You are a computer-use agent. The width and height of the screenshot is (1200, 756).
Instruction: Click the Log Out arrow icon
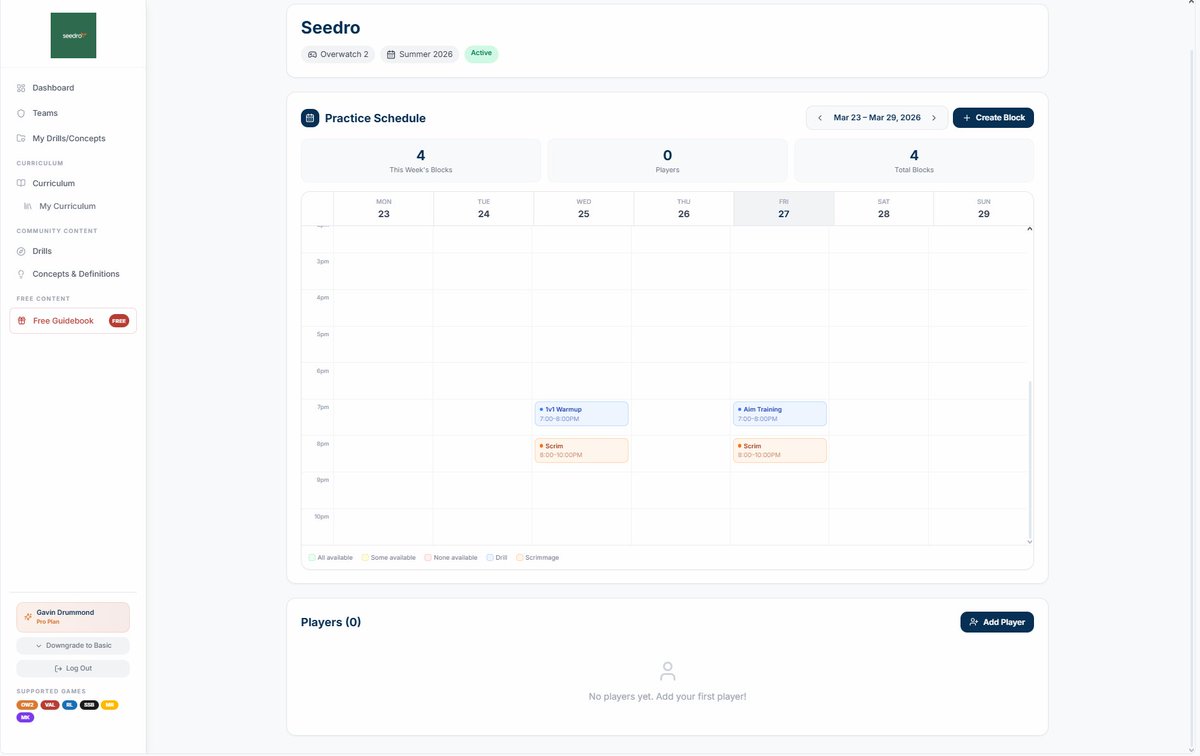tap(59, 668)
